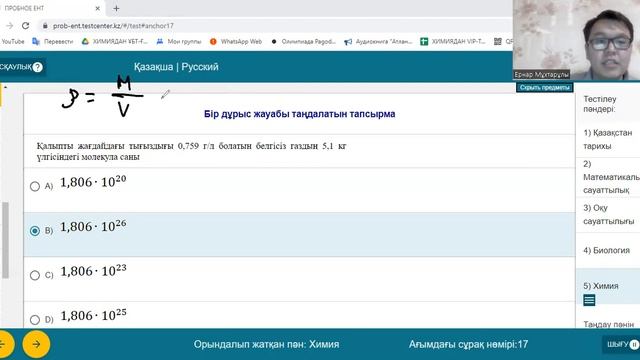Image resolution: width=640 pixels, height=360 pixels.
Task: Switch language to Русский
Action: [200, 67]
